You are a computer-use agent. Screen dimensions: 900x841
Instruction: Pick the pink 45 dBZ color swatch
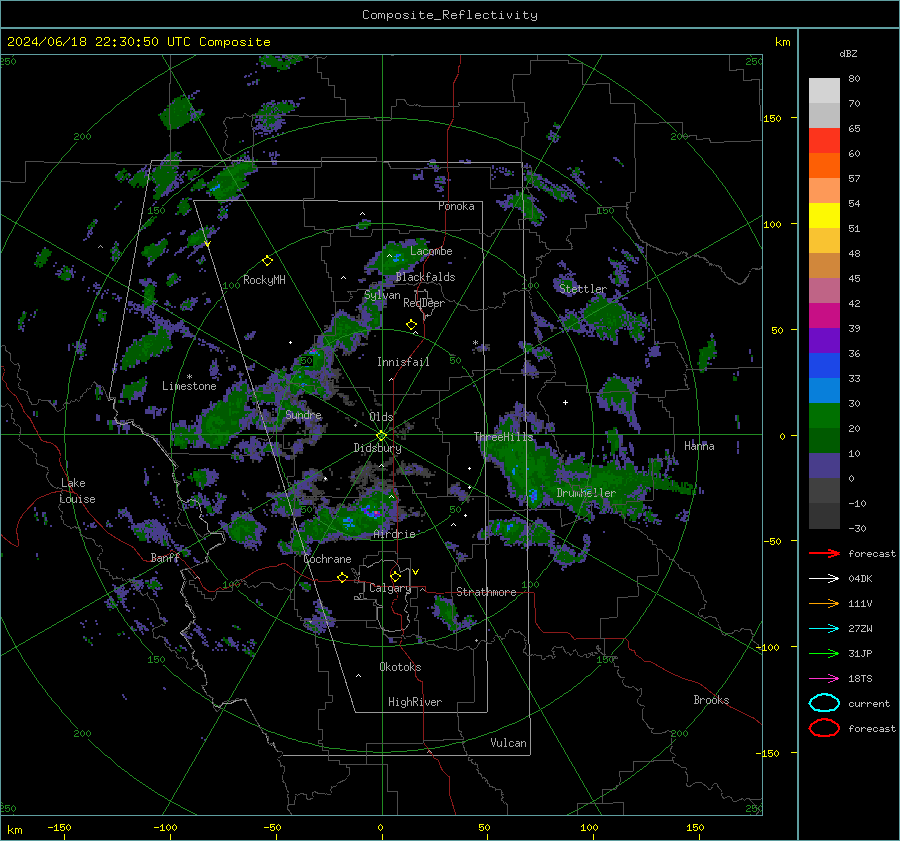(824, 290)
